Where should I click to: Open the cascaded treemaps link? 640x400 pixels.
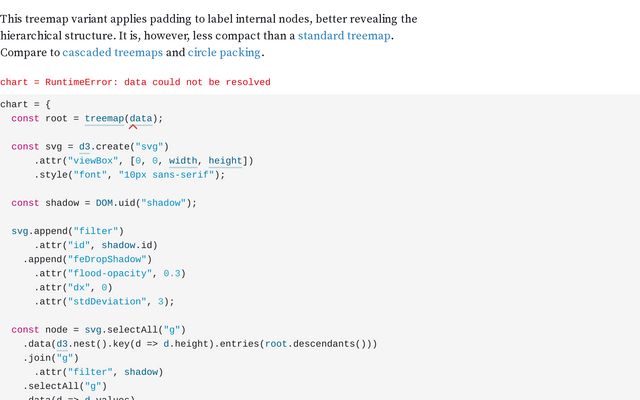pyautogui.click(x=113, y=53)
